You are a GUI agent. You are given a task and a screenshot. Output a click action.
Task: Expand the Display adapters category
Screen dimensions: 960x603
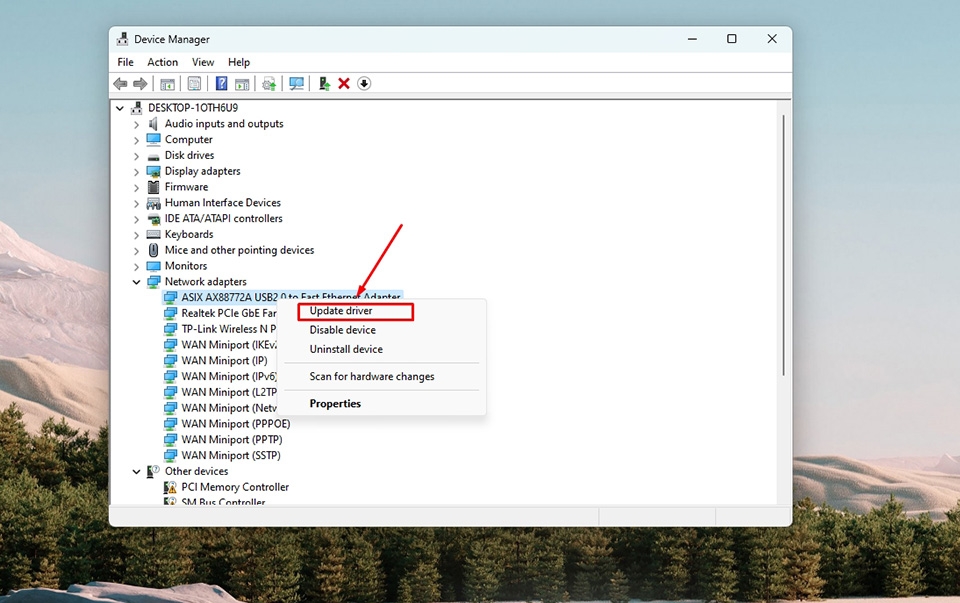[137, 171]
